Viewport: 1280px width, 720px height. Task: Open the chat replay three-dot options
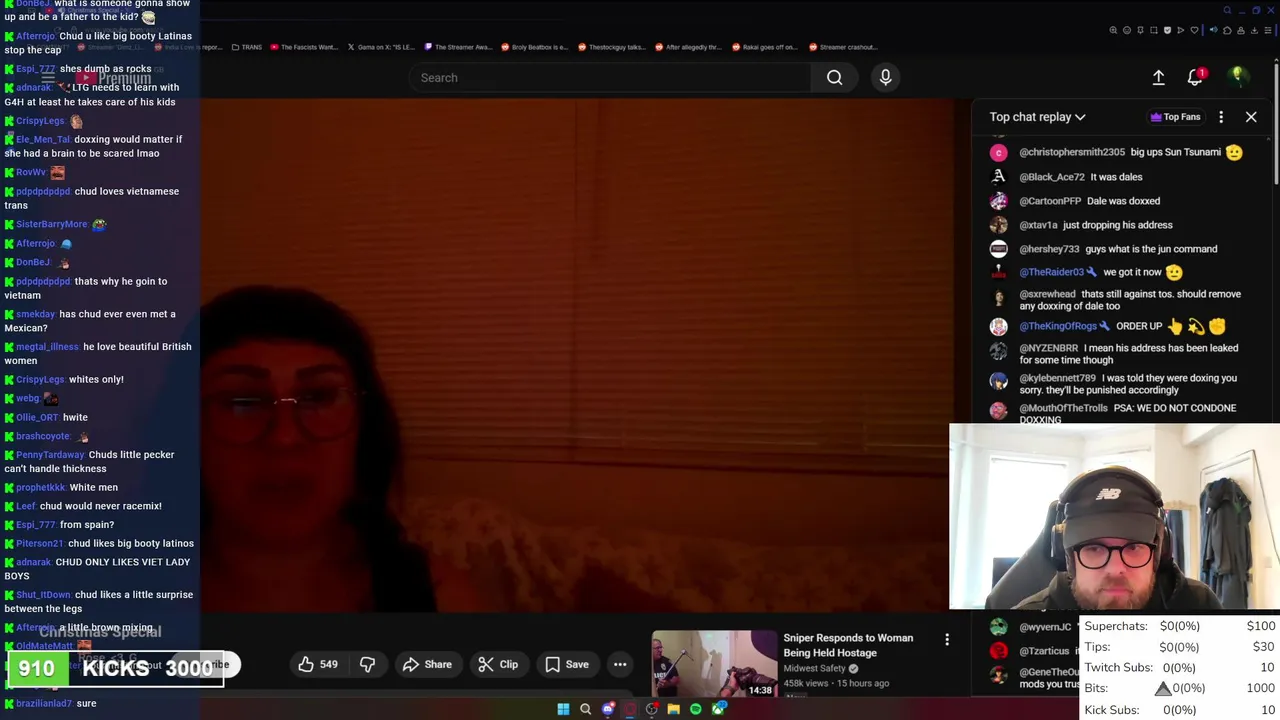[x=1221, y=117]
